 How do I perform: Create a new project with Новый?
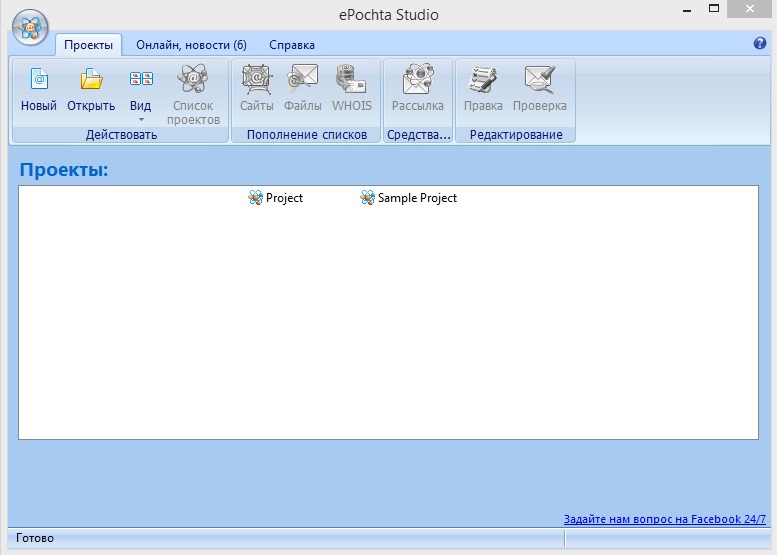[x=39, y=90]
